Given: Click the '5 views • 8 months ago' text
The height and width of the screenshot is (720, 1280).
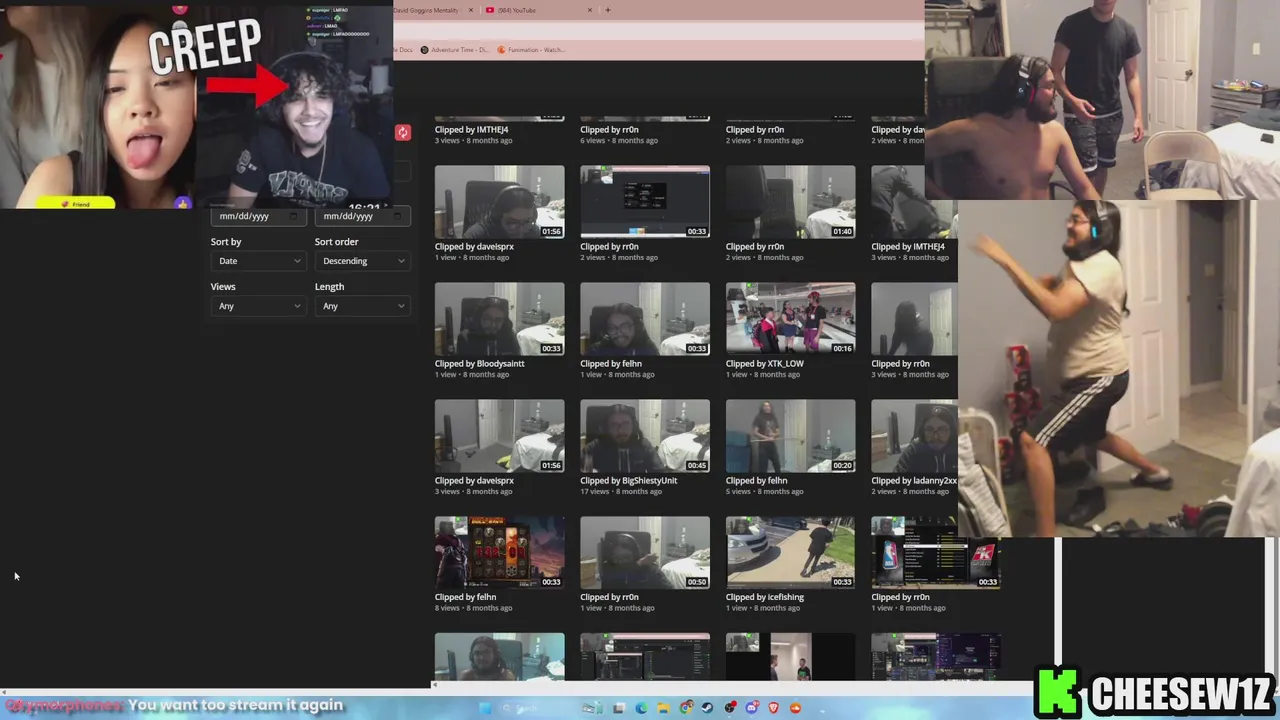Looking at the screenshot, I should [765, 492].
